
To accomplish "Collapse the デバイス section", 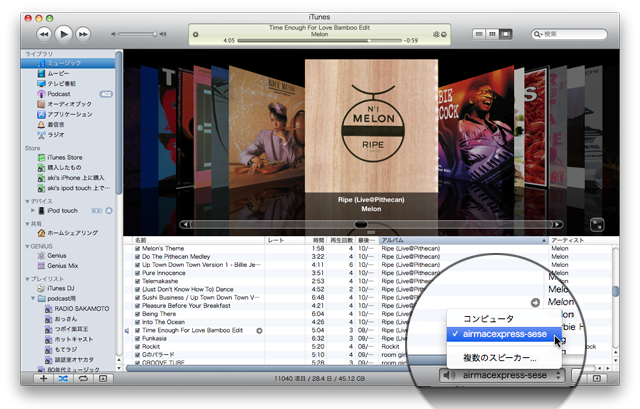I will [27, 202].
